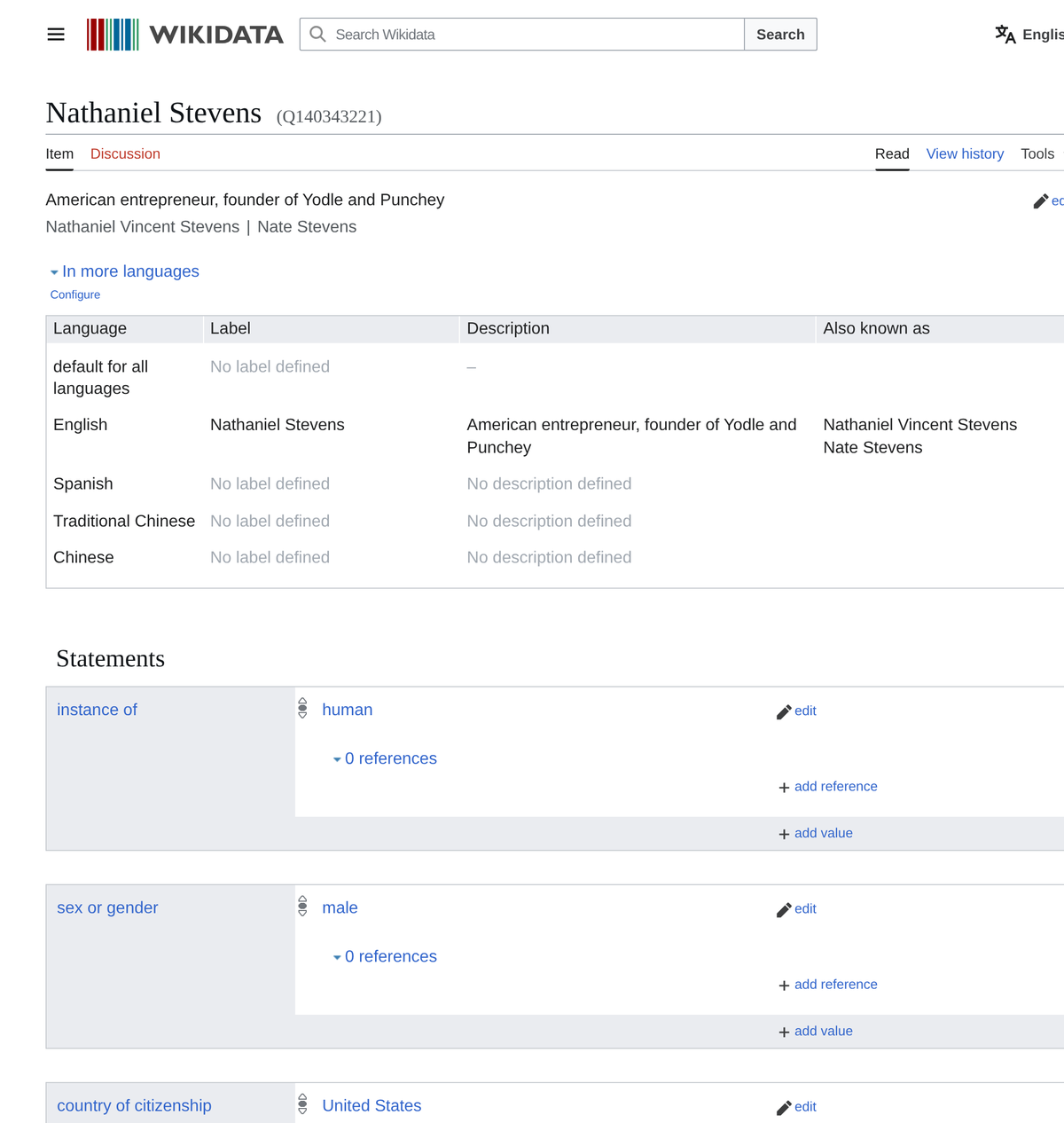
Task: Open the country of citizenship property link
Action: point(134,1105)
